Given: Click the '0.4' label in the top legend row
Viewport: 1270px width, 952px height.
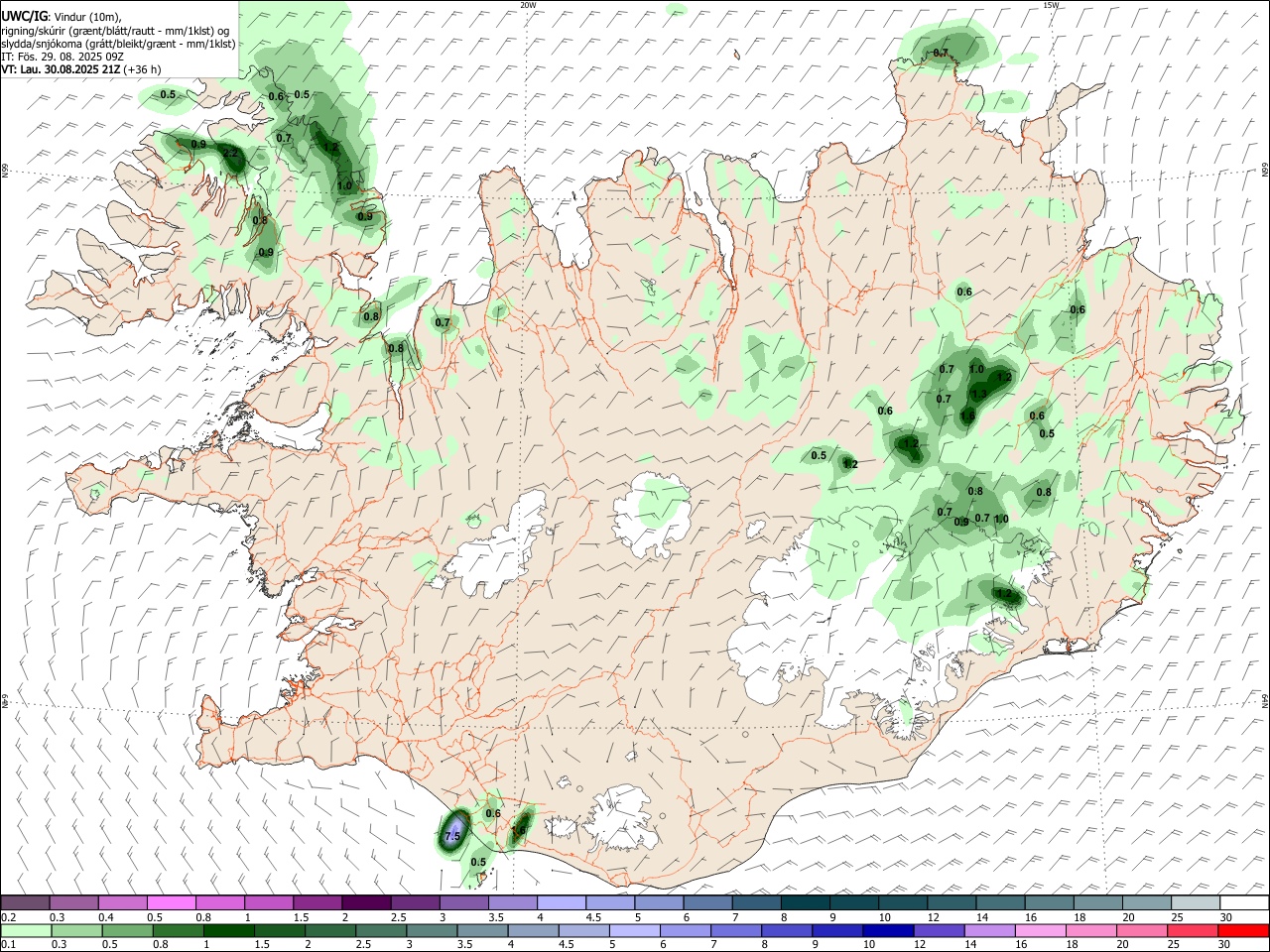Looking at the screenshot, I should [x=106, y=917].
